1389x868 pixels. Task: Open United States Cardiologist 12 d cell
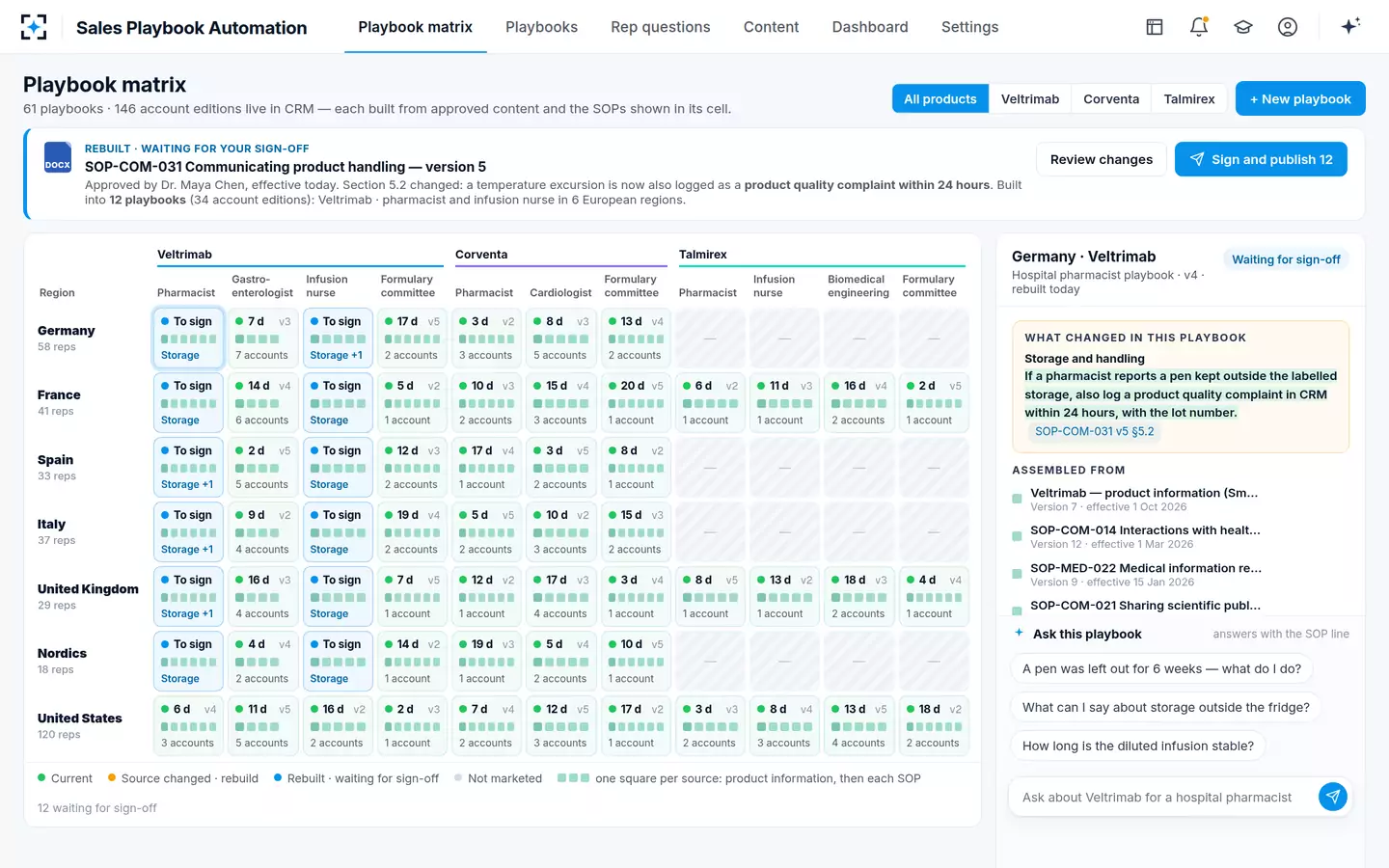click(x=561, y=725)
